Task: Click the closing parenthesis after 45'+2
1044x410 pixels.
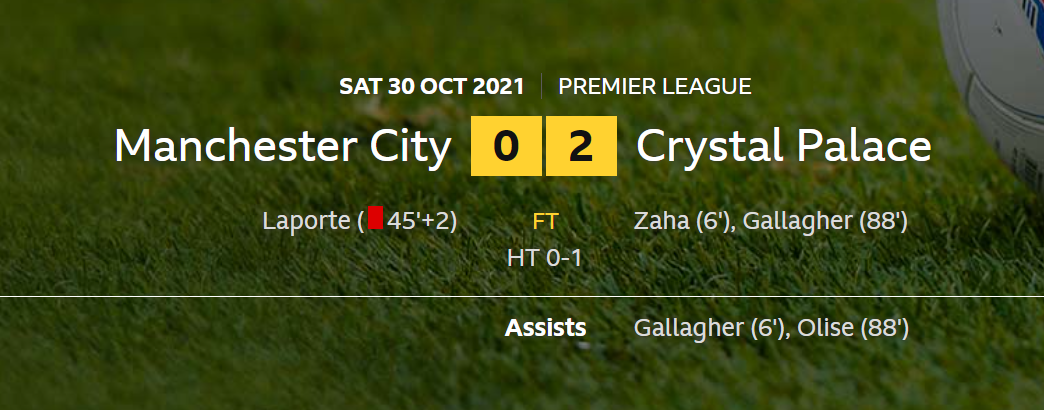Action: [453, 221]
